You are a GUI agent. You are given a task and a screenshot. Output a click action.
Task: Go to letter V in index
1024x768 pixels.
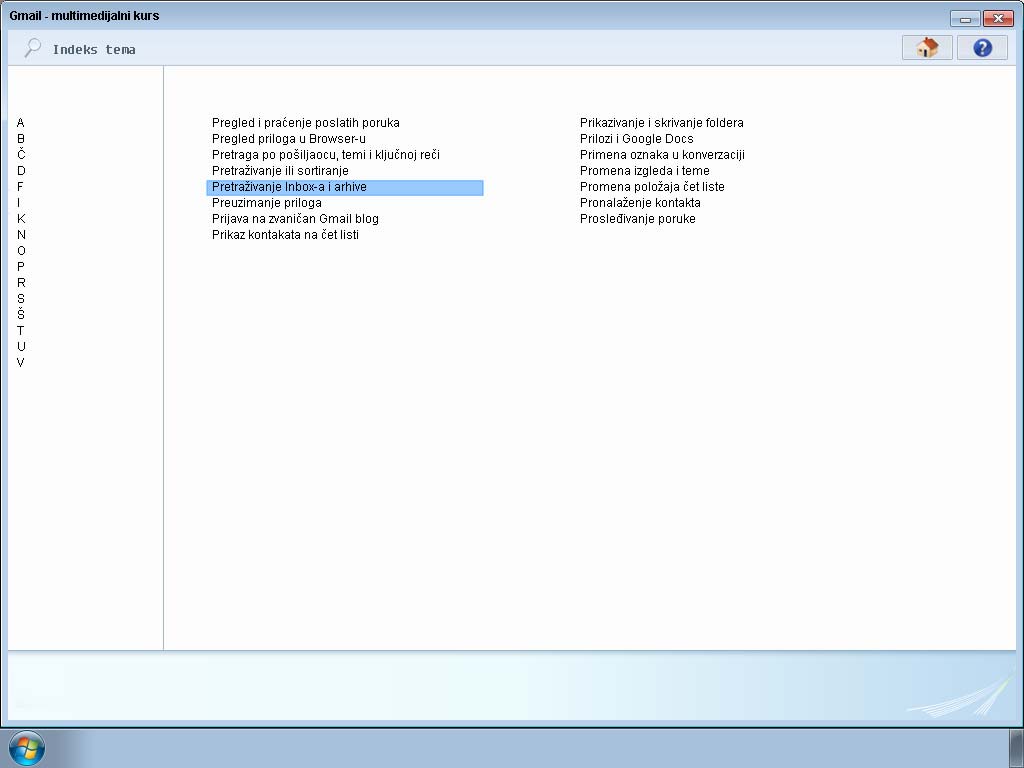21,363
